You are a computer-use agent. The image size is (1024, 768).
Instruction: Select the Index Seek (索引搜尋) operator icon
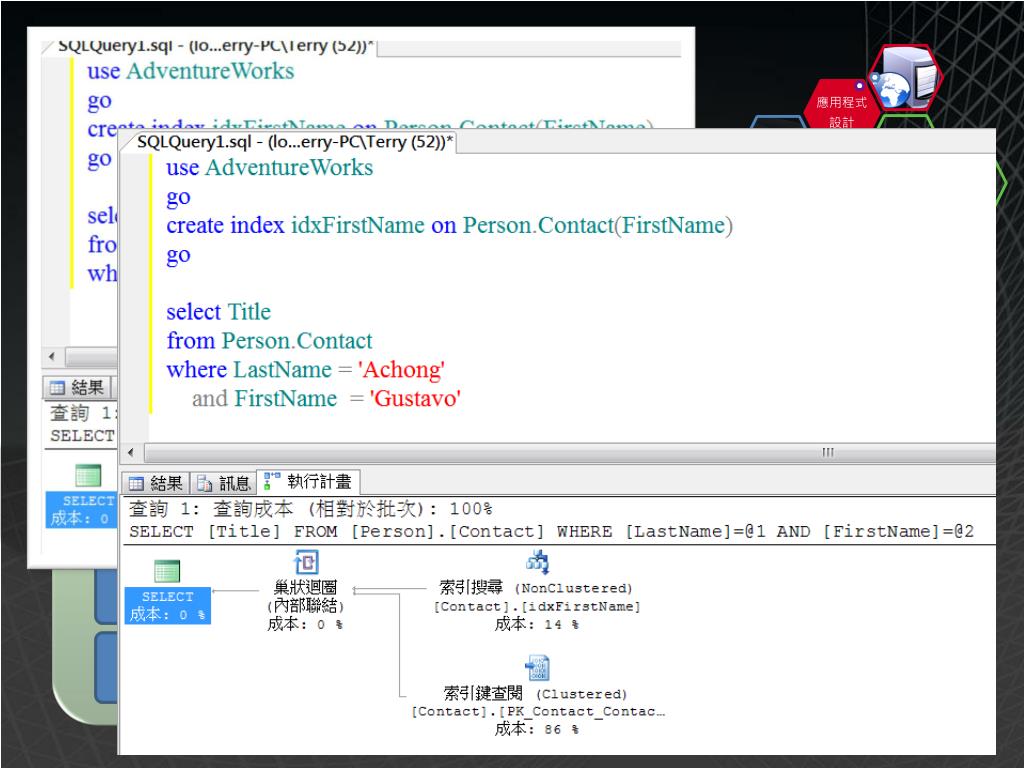point(537,562)
